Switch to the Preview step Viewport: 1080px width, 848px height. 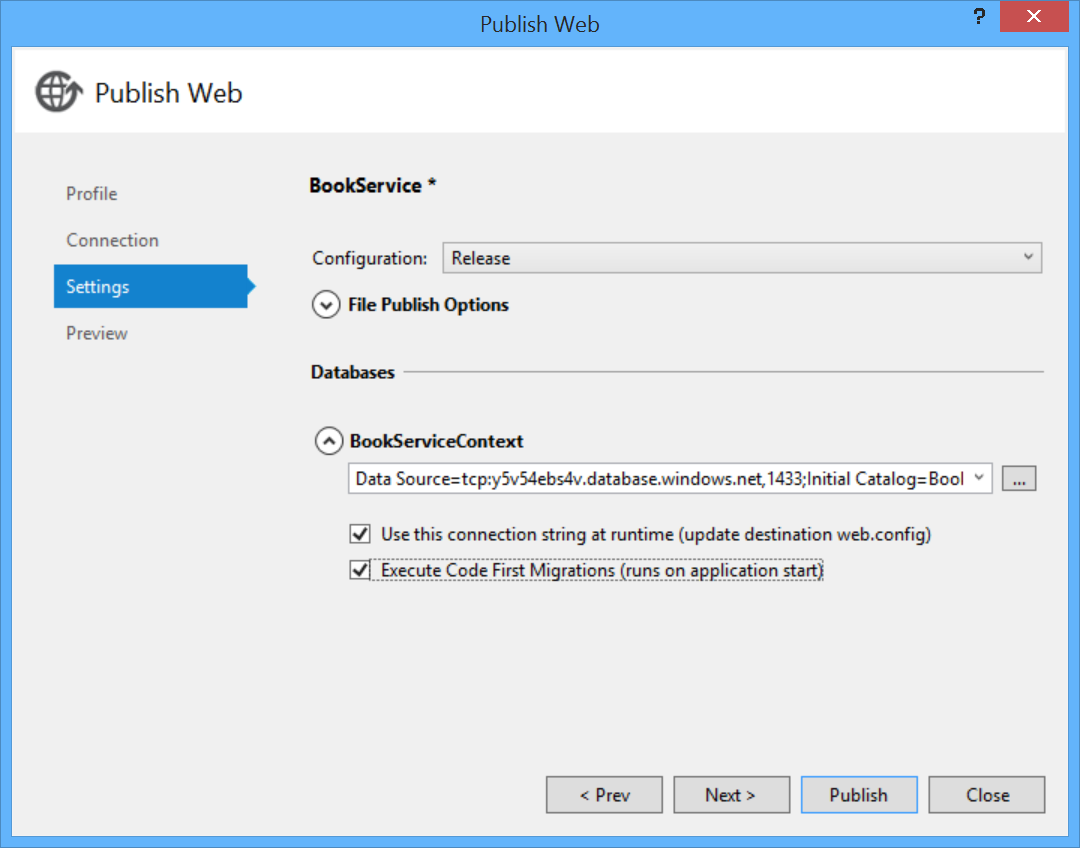coord(96,333)
